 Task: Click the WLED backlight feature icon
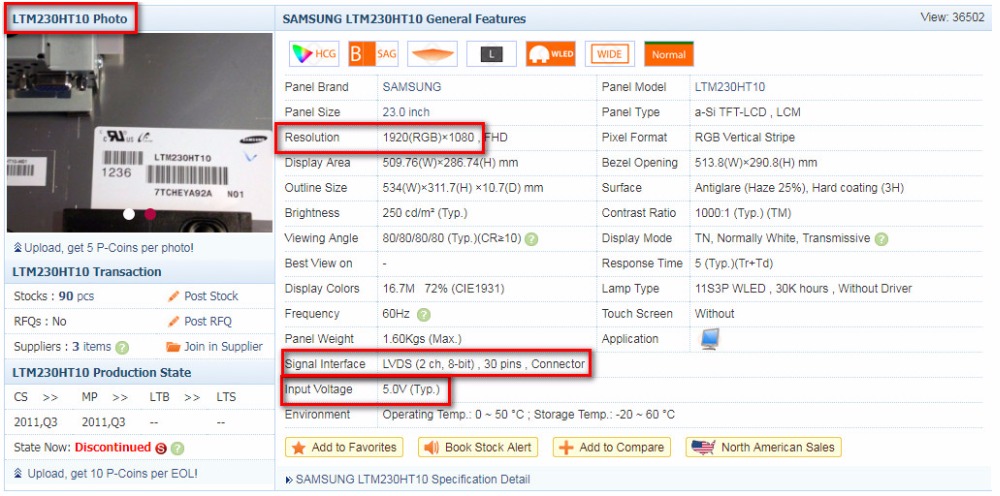(550, 54)
